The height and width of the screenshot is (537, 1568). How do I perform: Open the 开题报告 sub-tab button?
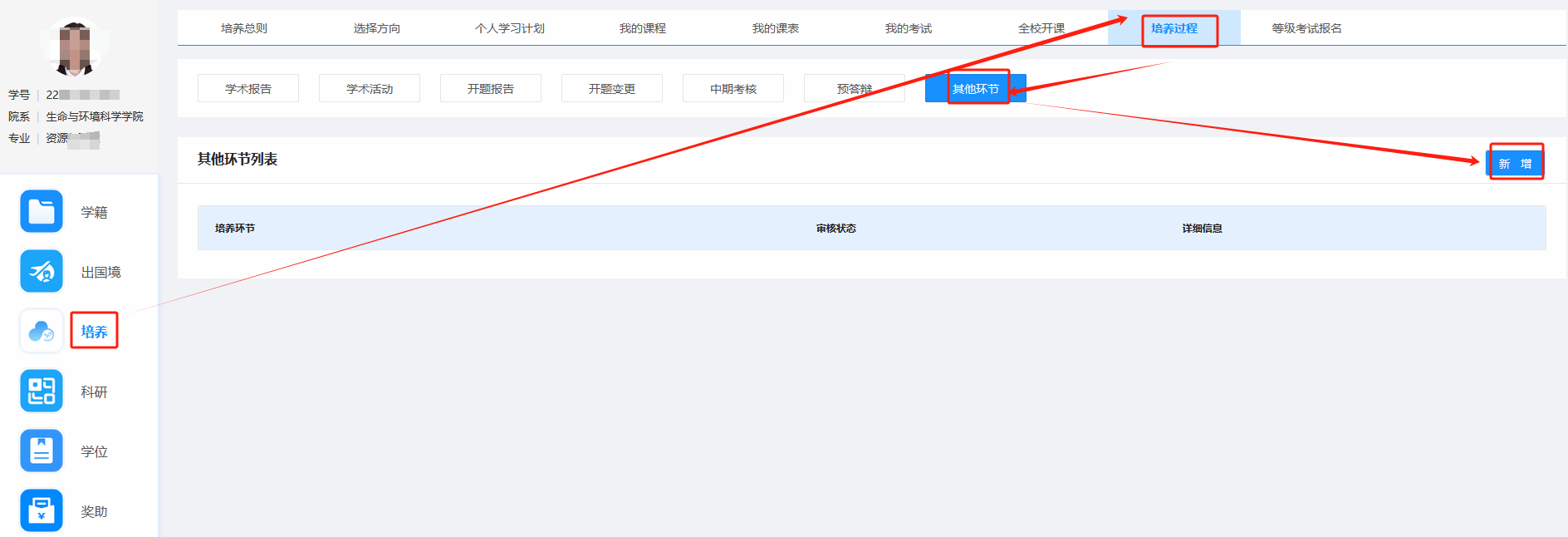pyautogui.click(x=491, y=89)
